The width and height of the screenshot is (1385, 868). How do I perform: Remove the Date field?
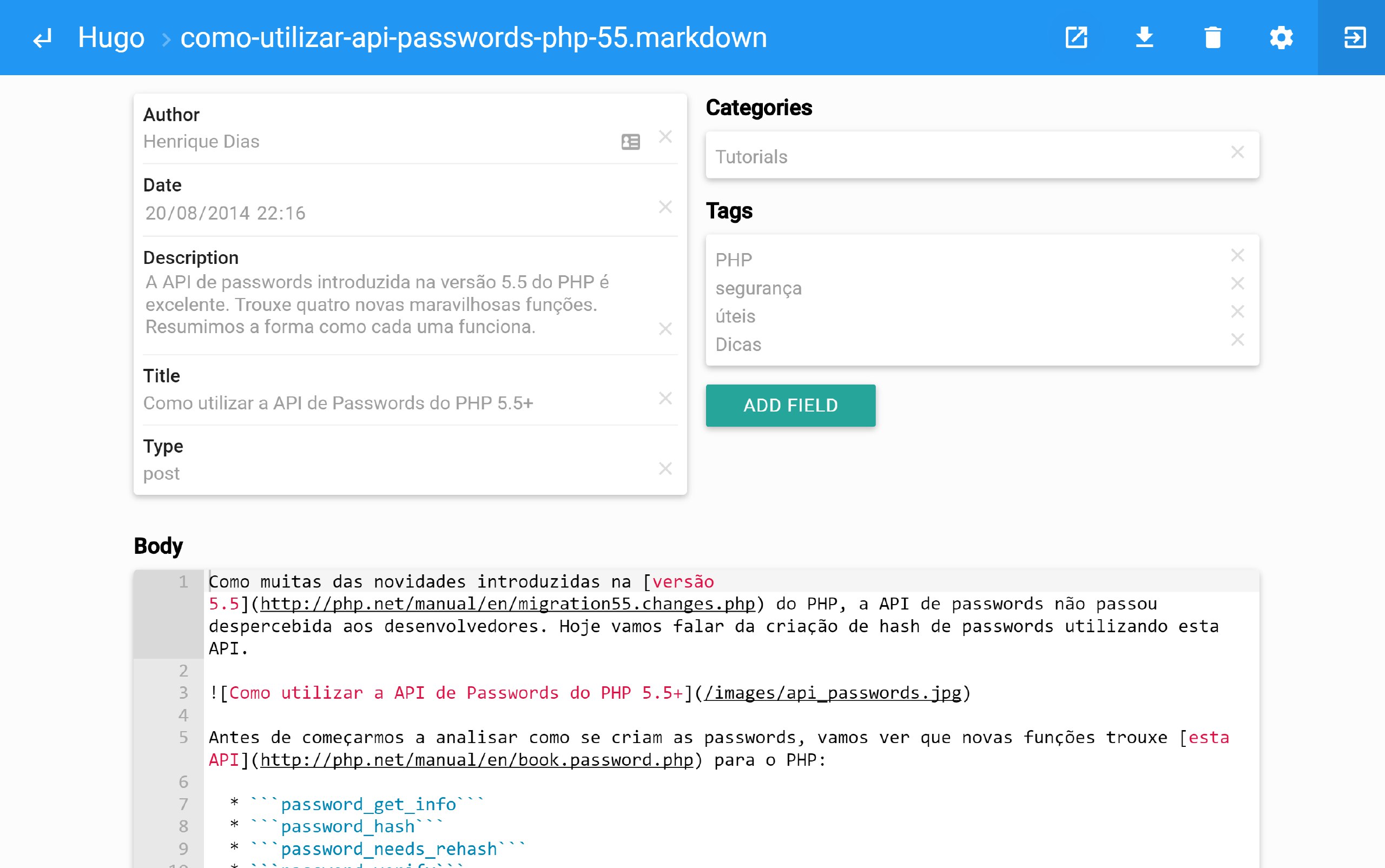pyautogui.click(x=665, y=207)
